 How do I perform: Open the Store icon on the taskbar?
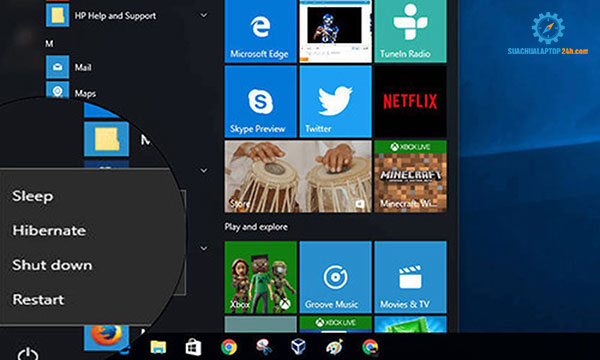tap(193, 347)
